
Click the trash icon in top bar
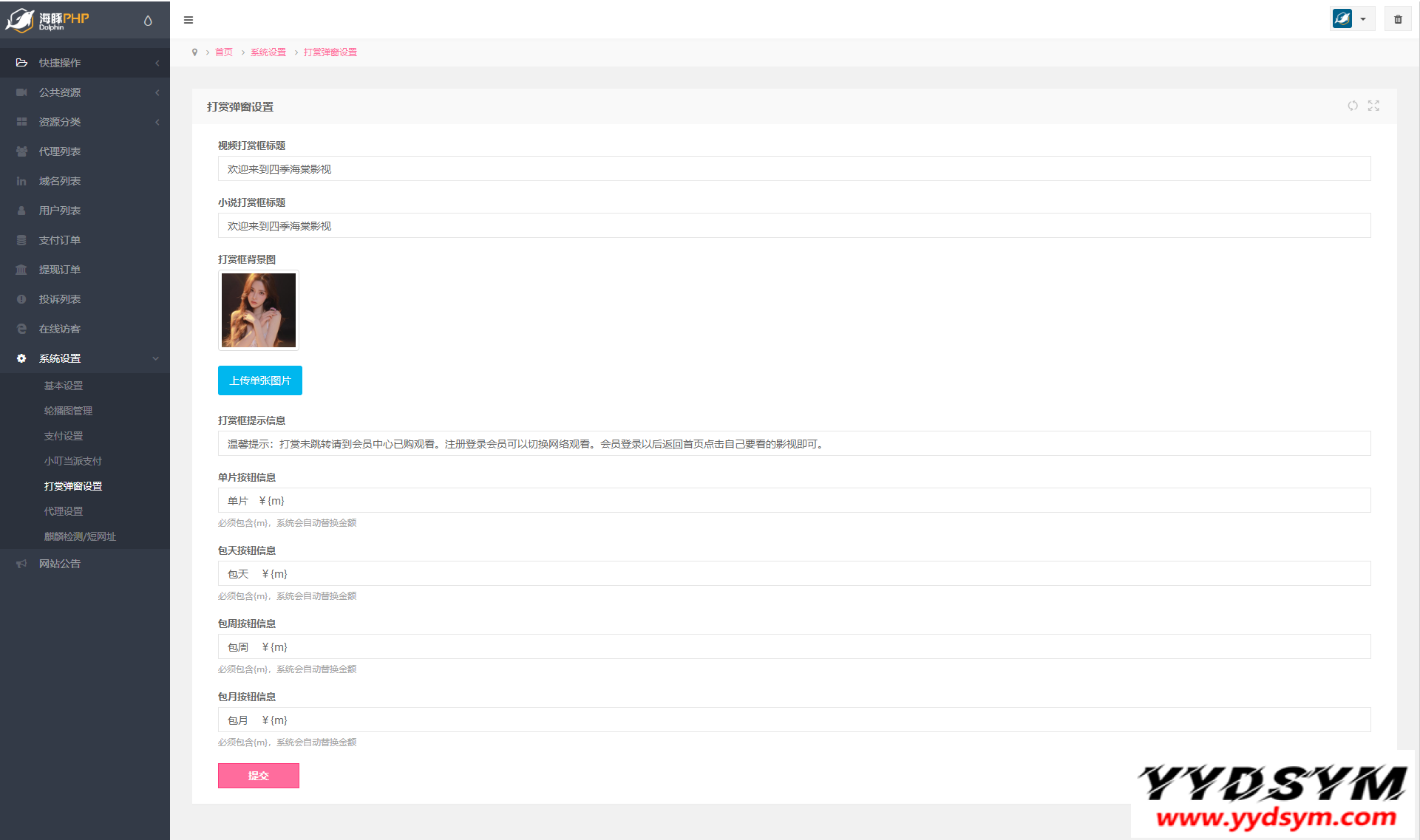click(1398, 19)
